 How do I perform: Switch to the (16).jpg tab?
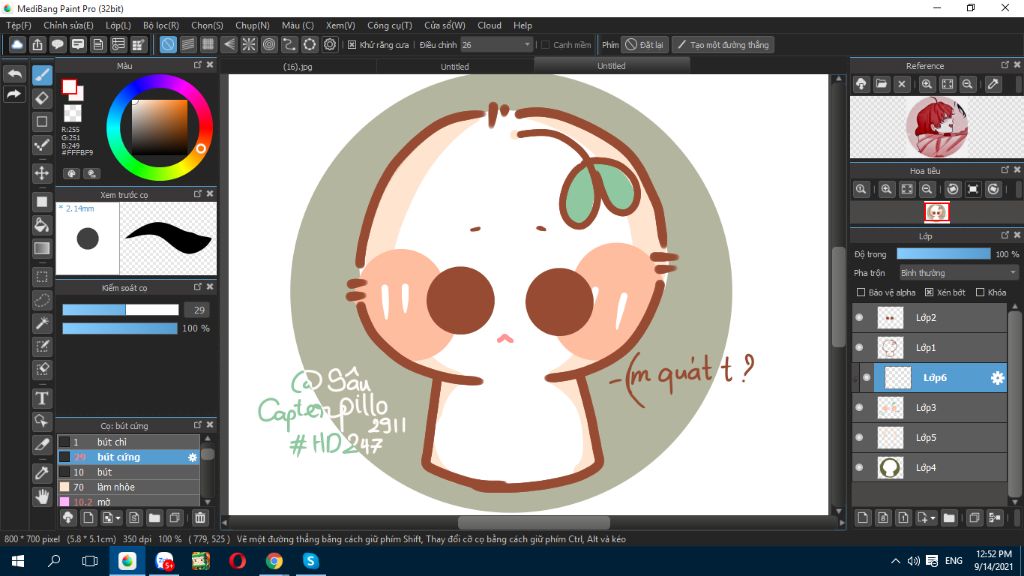(x=298, y=67)
